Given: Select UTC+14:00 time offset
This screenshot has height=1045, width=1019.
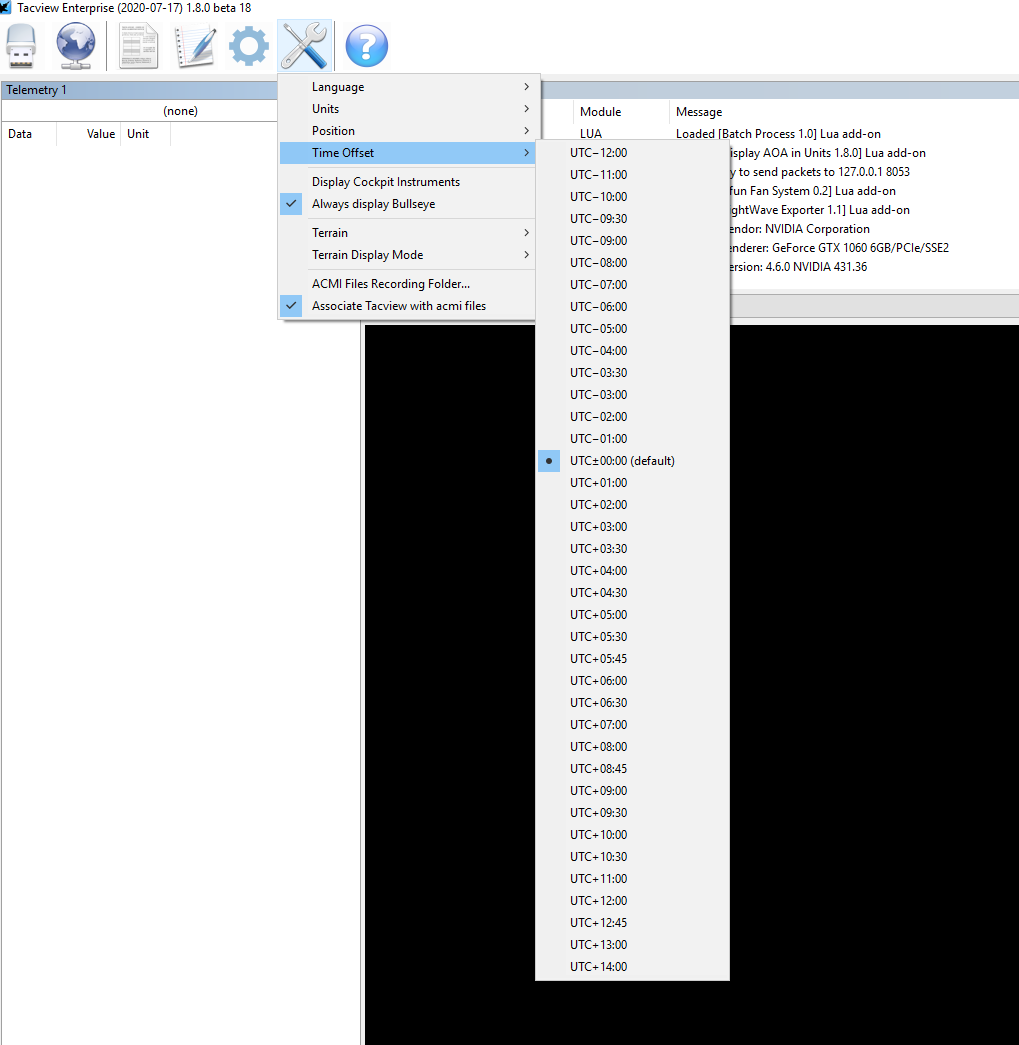Looking at the screenshot, I should click(x=632, y=966).
